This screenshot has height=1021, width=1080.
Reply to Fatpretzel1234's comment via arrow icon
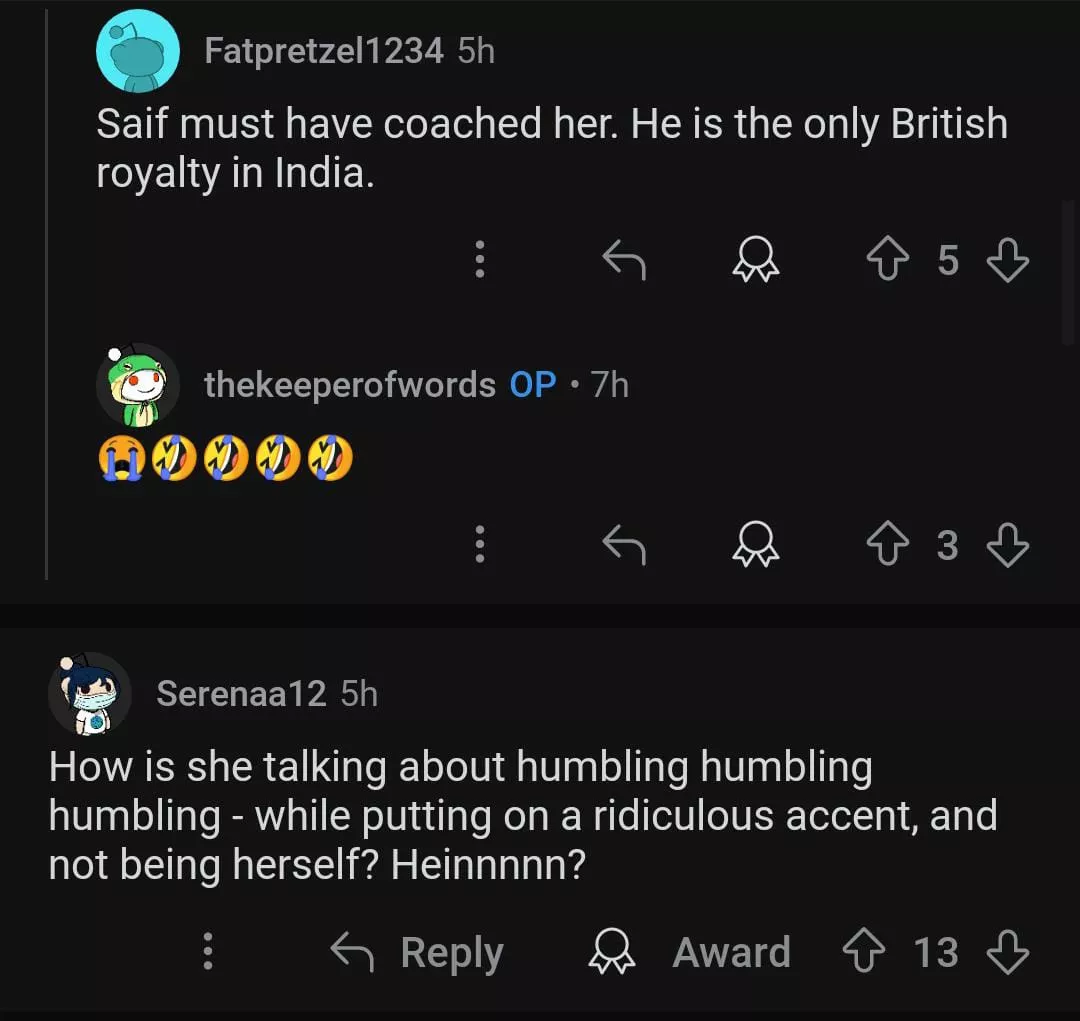click(x=624, y=260)
